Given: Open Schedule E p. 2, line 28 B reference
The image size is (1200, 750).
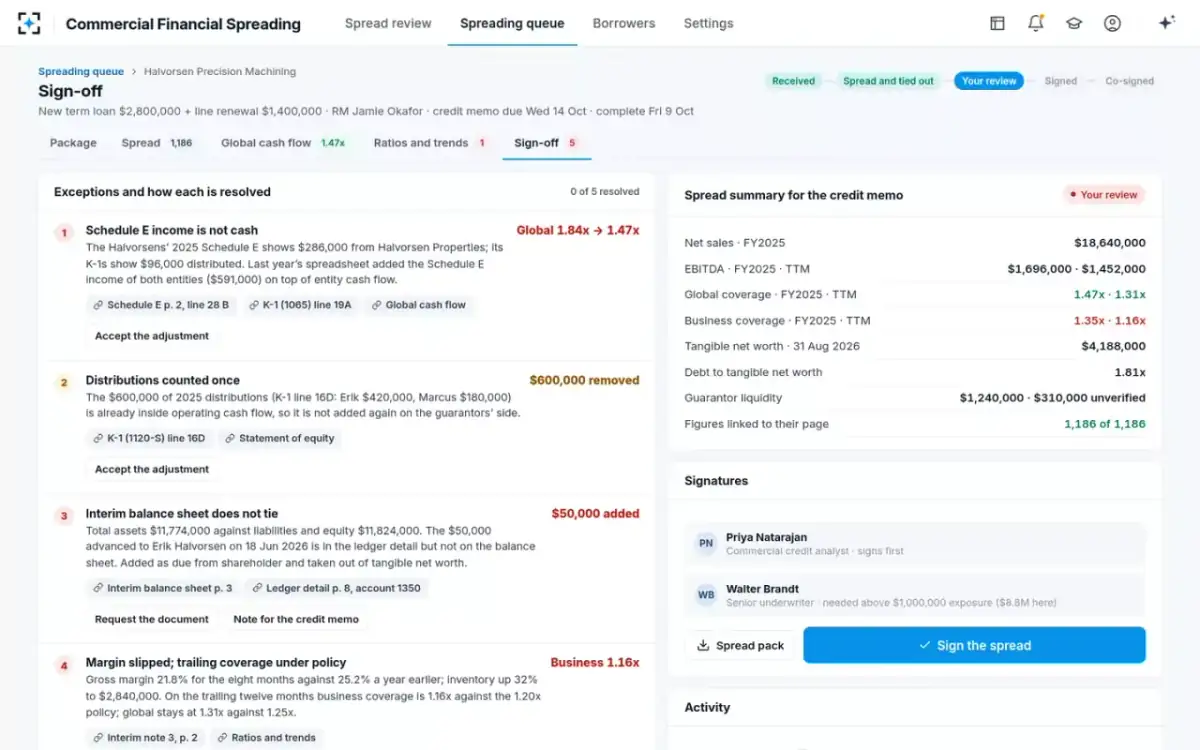Looking at the screenshot, I should (x=161, y=305).
